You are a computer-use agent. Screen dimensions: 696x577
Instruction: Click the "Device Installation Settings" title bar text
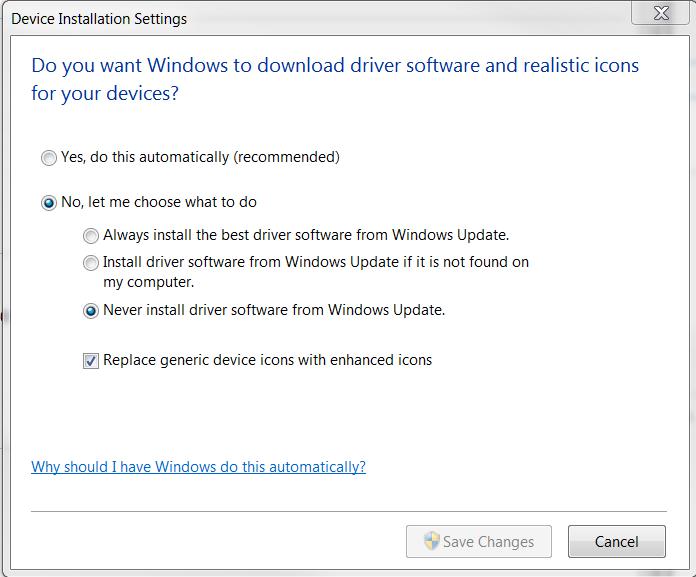[x=99, y=18]
